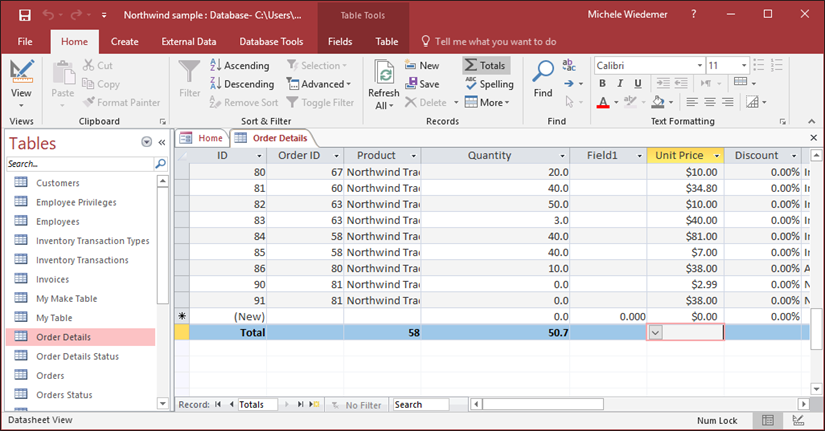Click Toggle Filter
The height and width of the screenshot is (431, 825).
[x=320, y=103]
